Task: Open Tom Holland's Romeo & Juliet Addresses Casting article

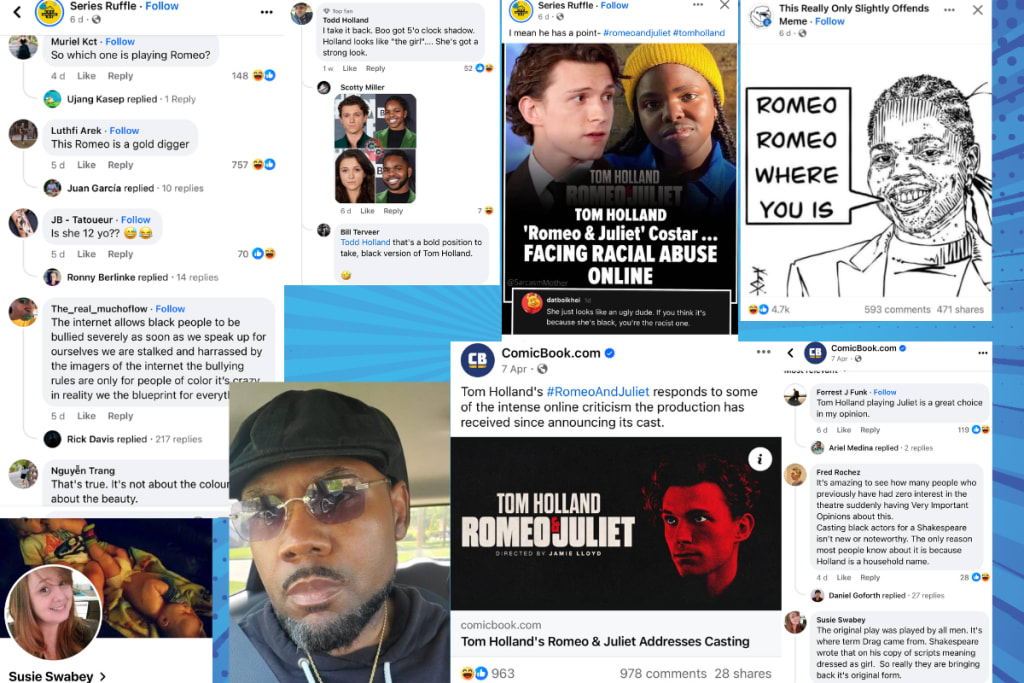Action: coord(605,641)
